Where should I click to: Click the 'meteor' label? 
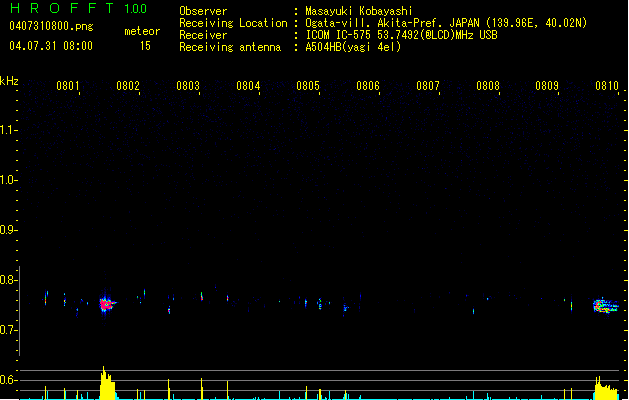click(142, 31)
